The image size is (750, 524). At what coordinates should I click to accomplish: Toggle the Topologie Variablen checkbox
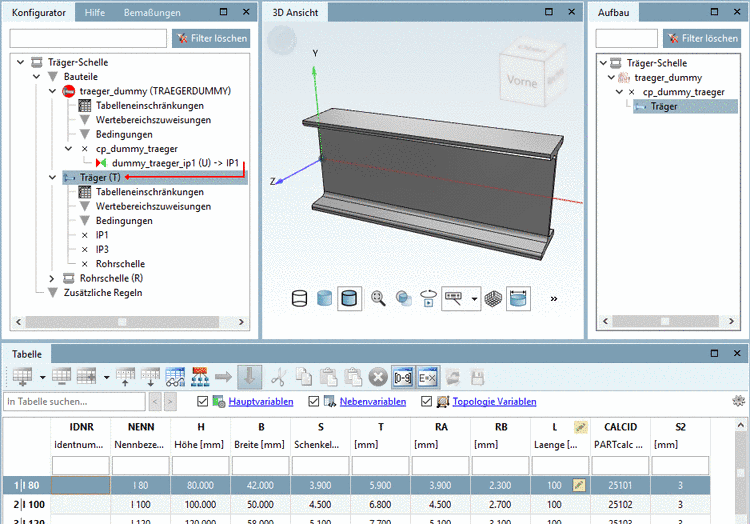tap(427, 402)
